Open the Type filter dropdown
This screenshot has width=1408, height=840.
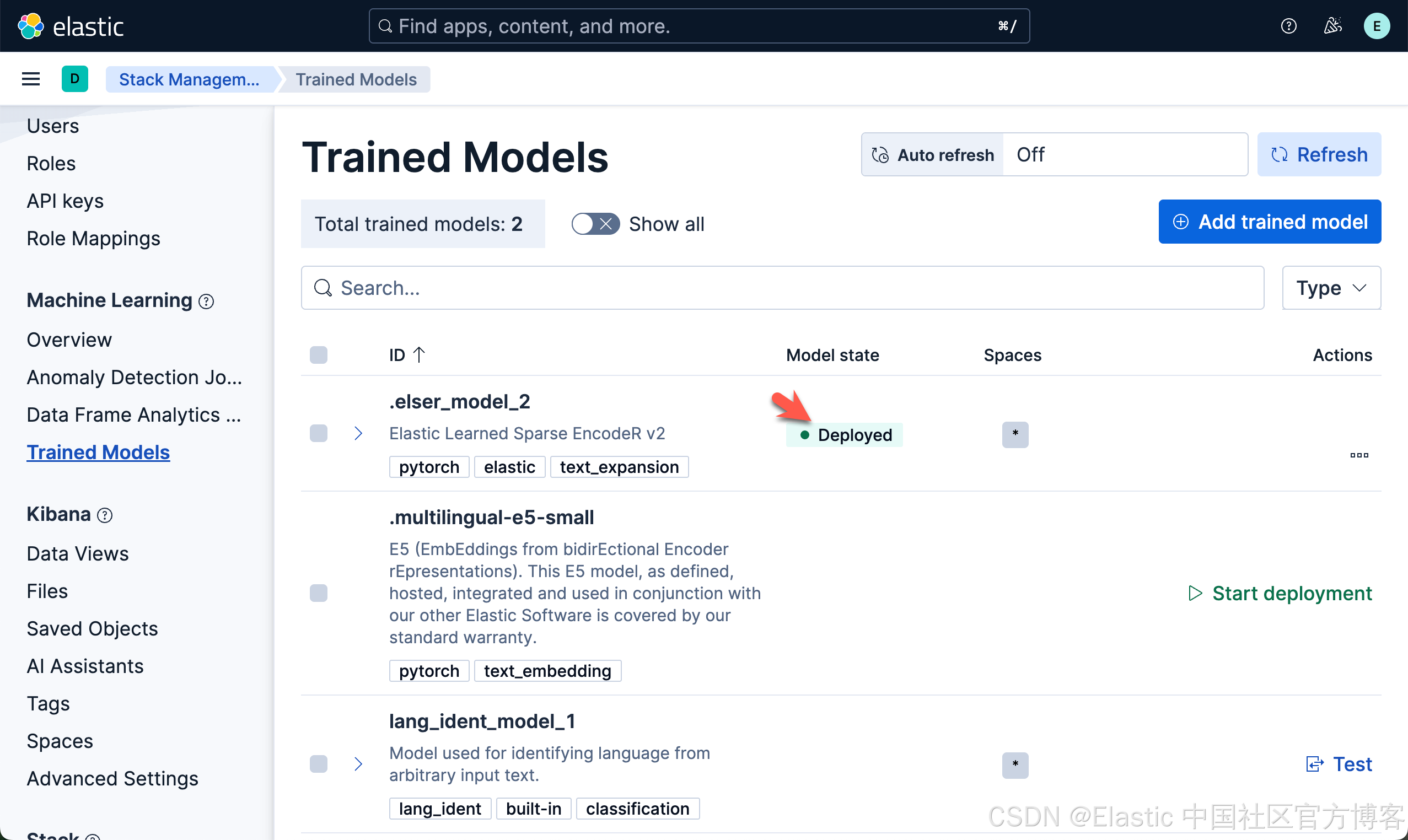point(1331,288)
